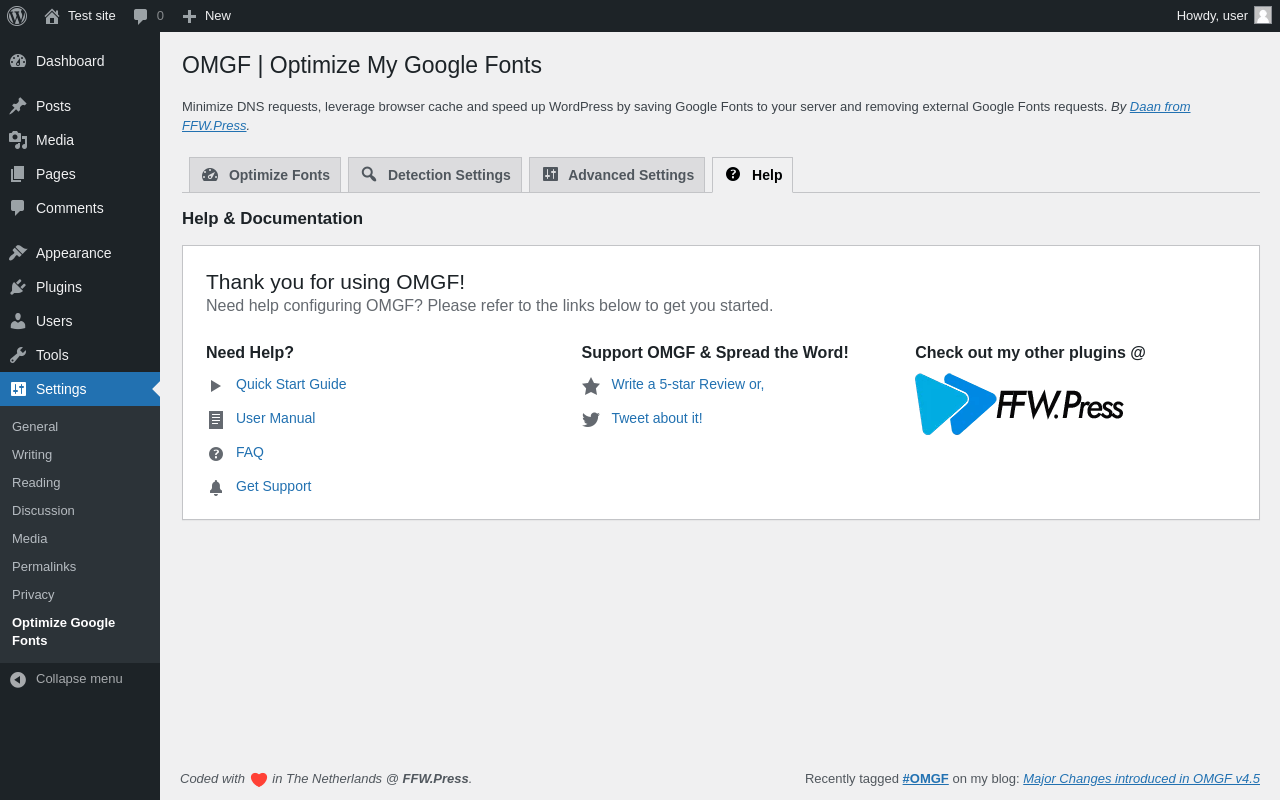Click the Tools wrench icon

pyautogui.click(x=18, y=355)
